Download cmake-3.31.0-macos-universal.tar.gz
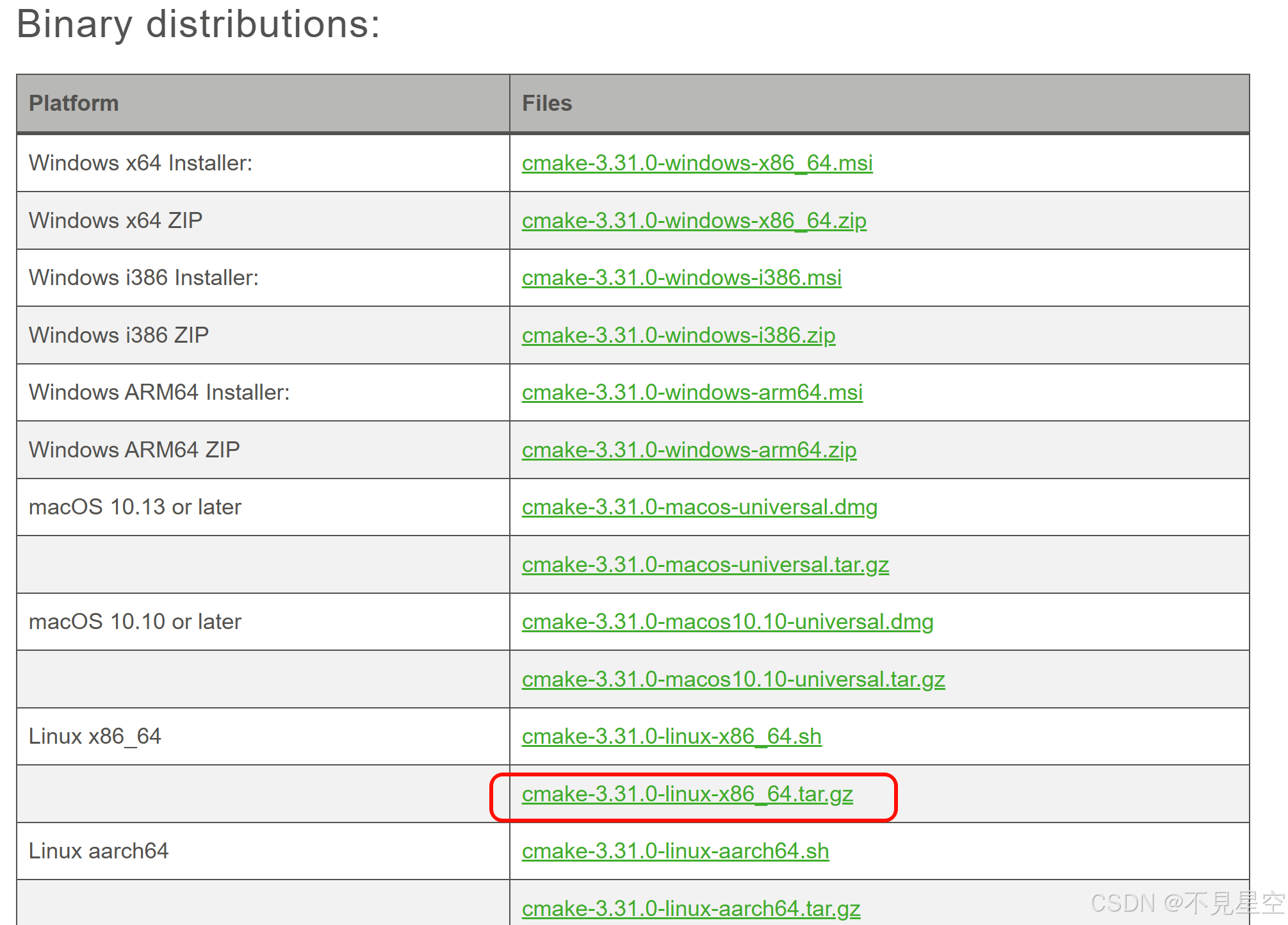 point(705,565)
